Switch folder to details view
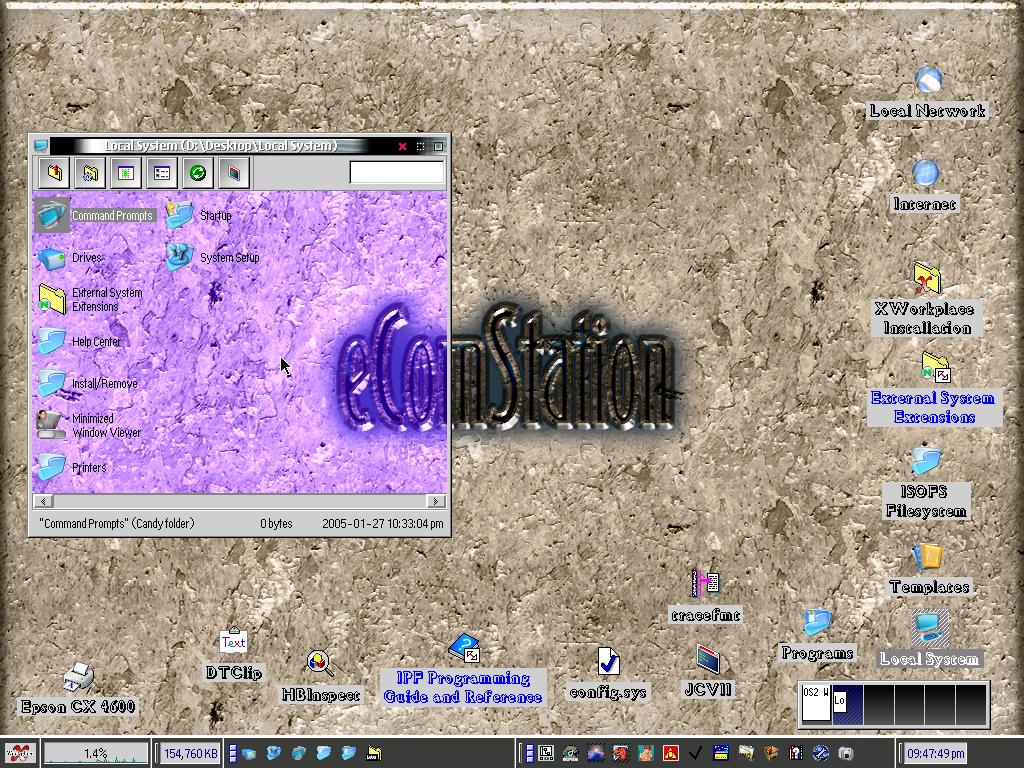 pos(161,173)
